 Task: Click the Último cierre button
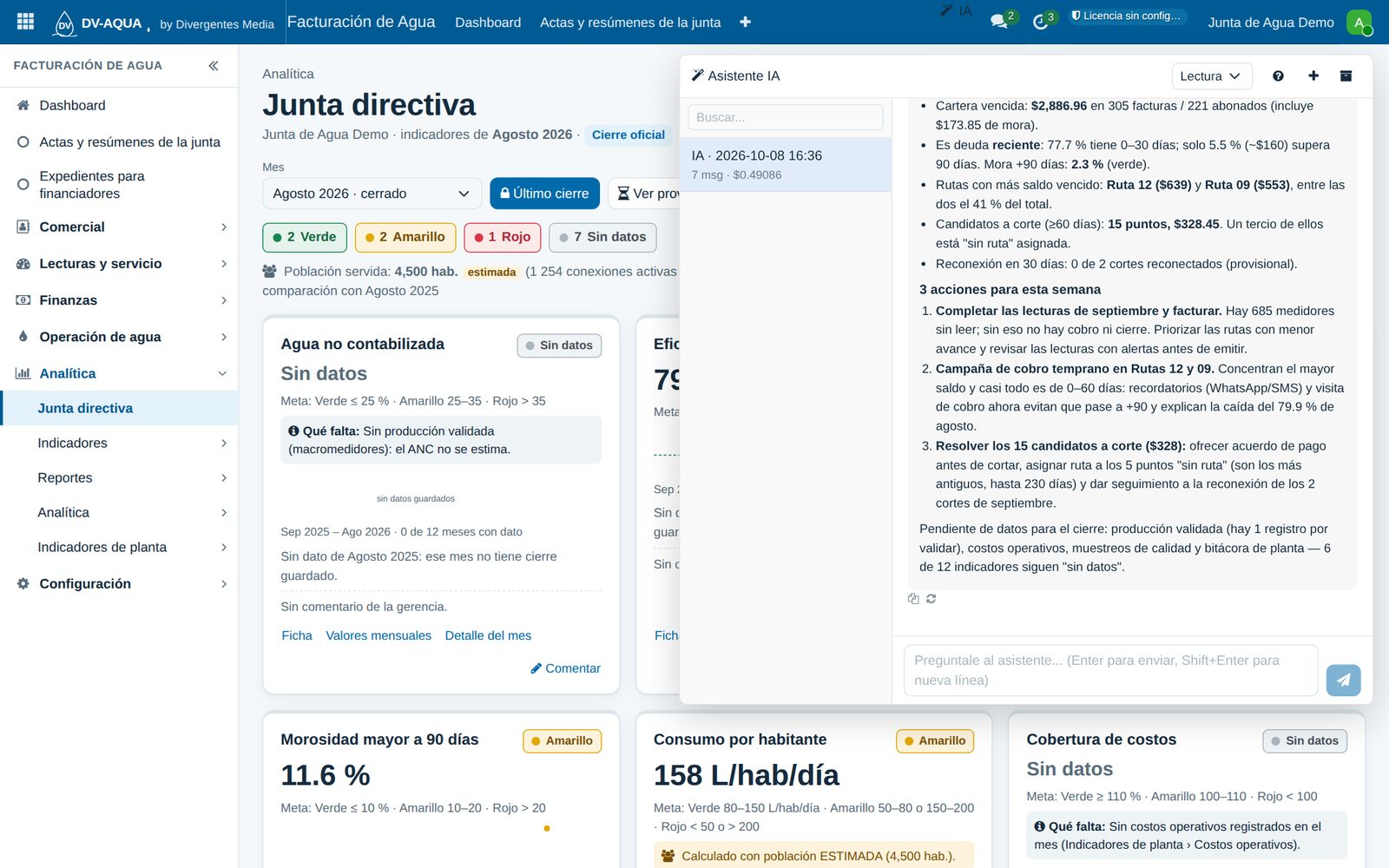544,194
